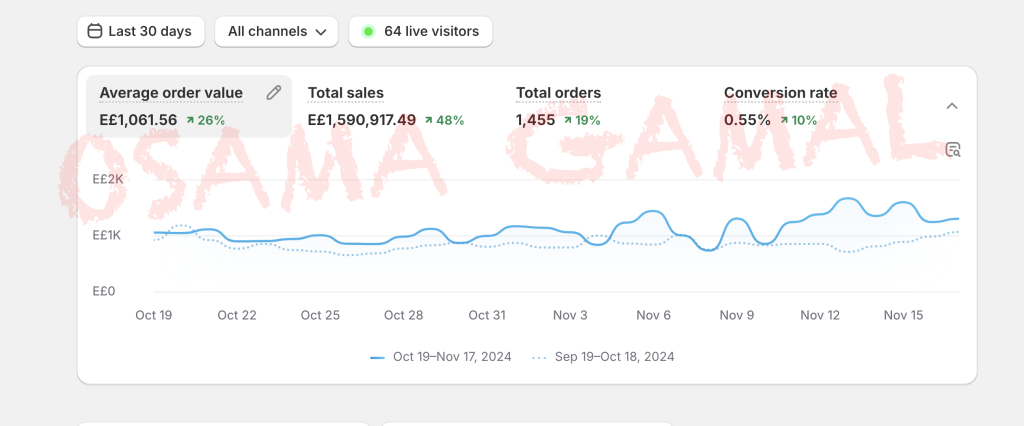Viewport: 1024px width, 426px height.
Task: View the 64 live visitors button
Action: click(420, 31)
